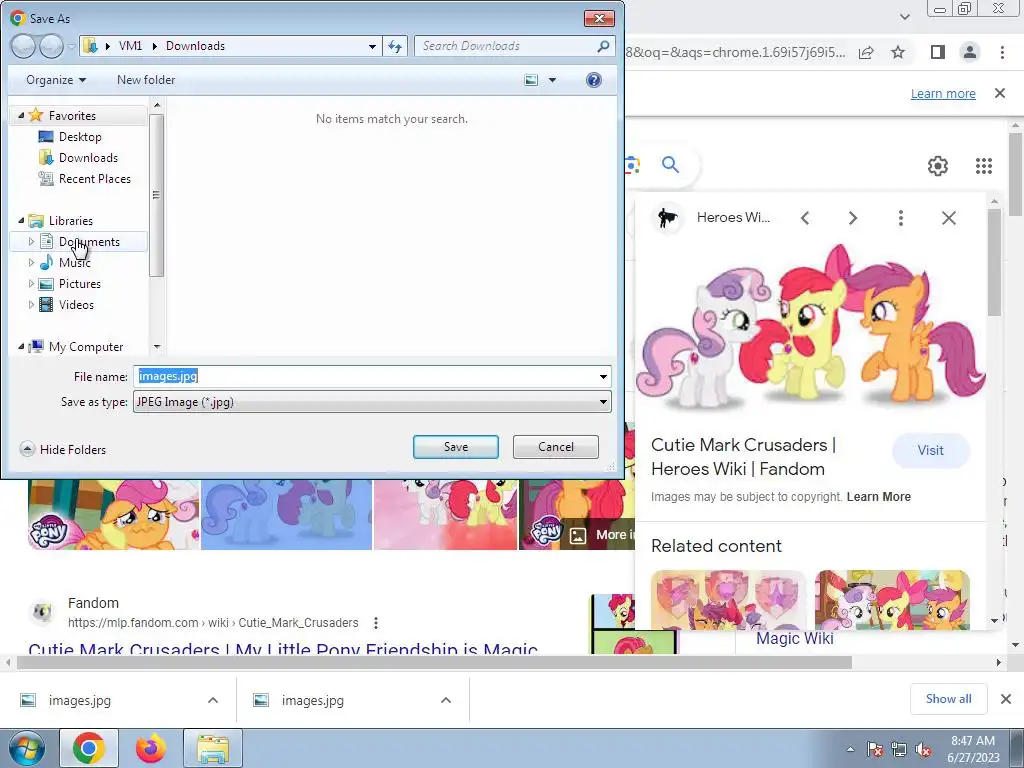Expand the Music library node
Viewport: 1024px width, 768px height.
[31, 263]
